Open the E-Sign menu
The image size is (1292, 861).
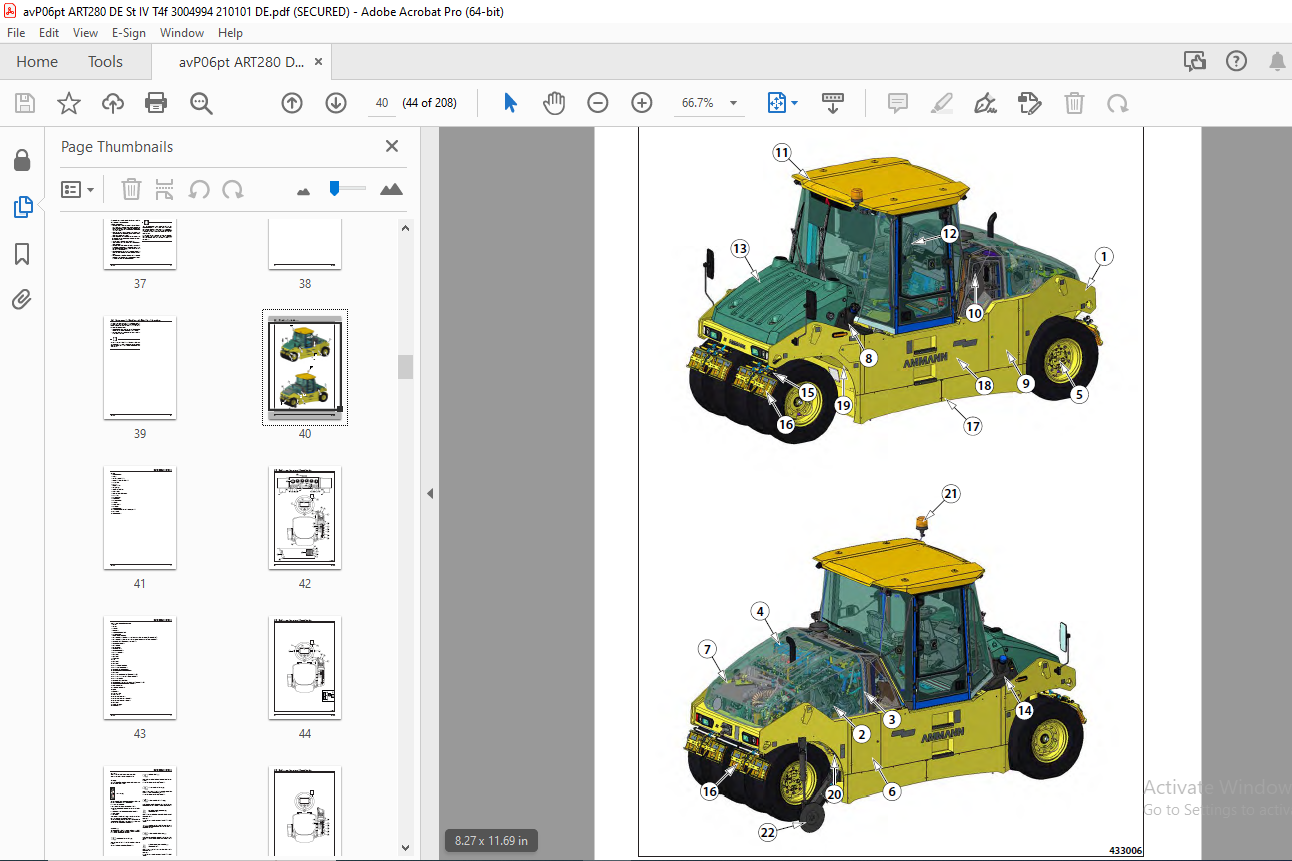pos(129,33)
